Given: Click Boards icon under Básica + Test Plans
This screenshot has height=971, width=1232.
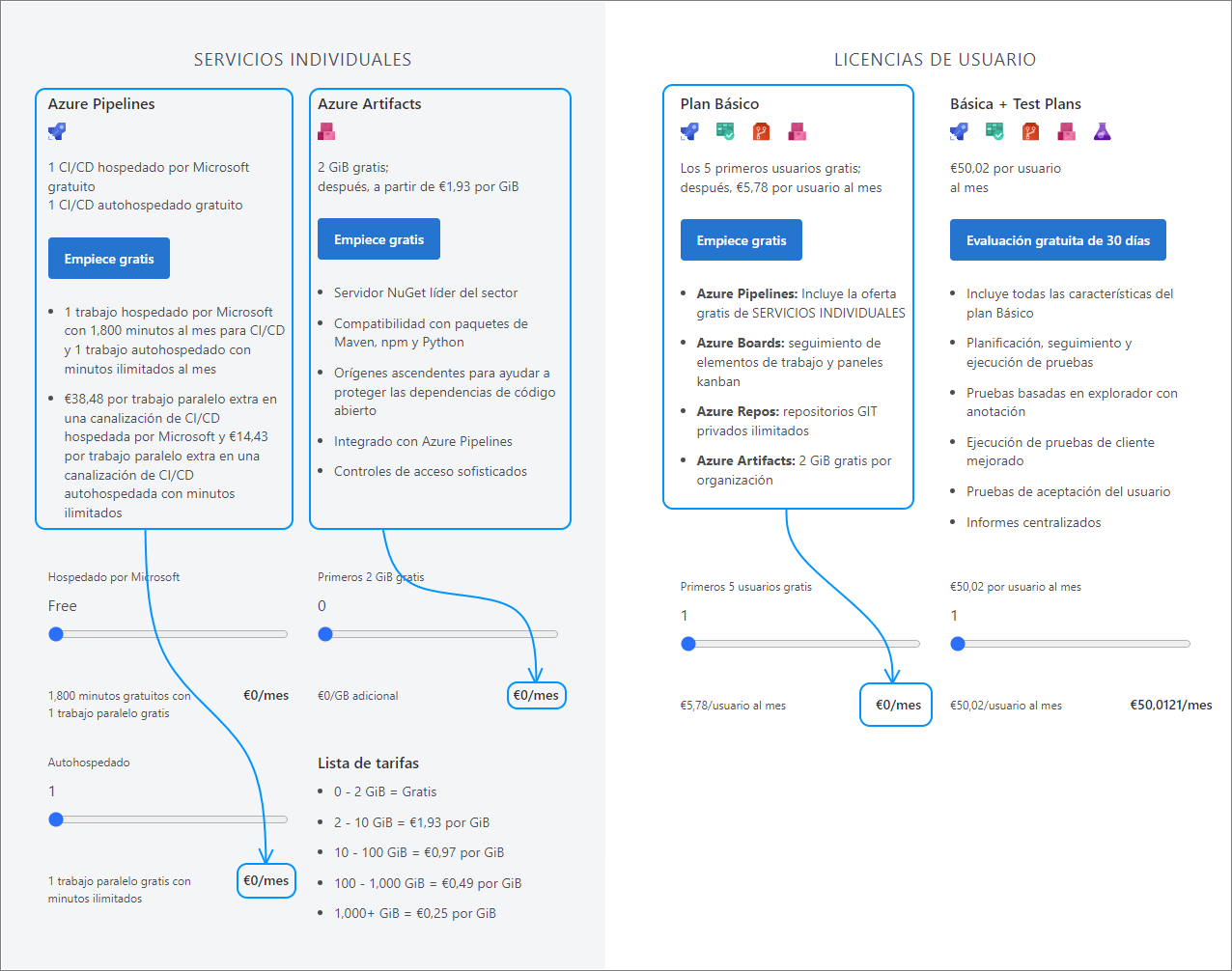Looking at the screenshot, I should pos(994,131).
